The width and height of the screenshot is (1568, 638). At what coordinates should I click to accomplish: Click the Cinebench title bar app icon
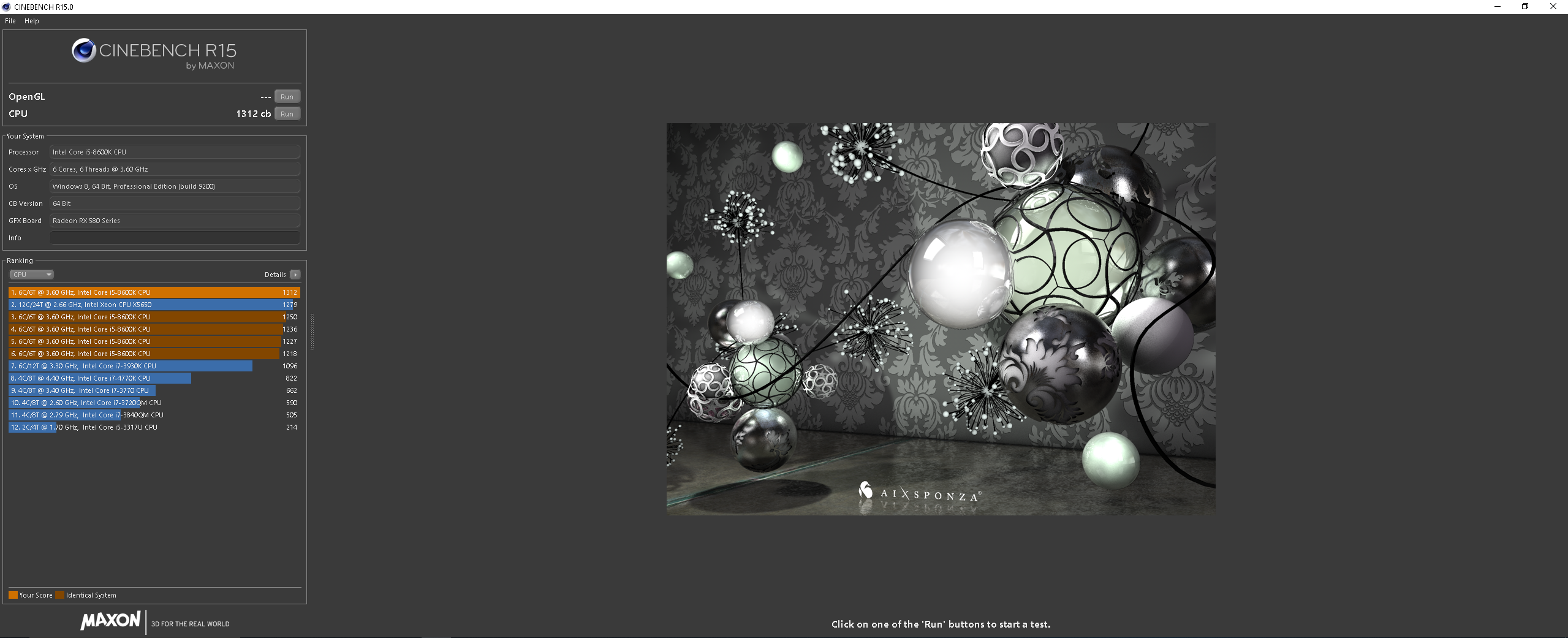coord(7,7)
